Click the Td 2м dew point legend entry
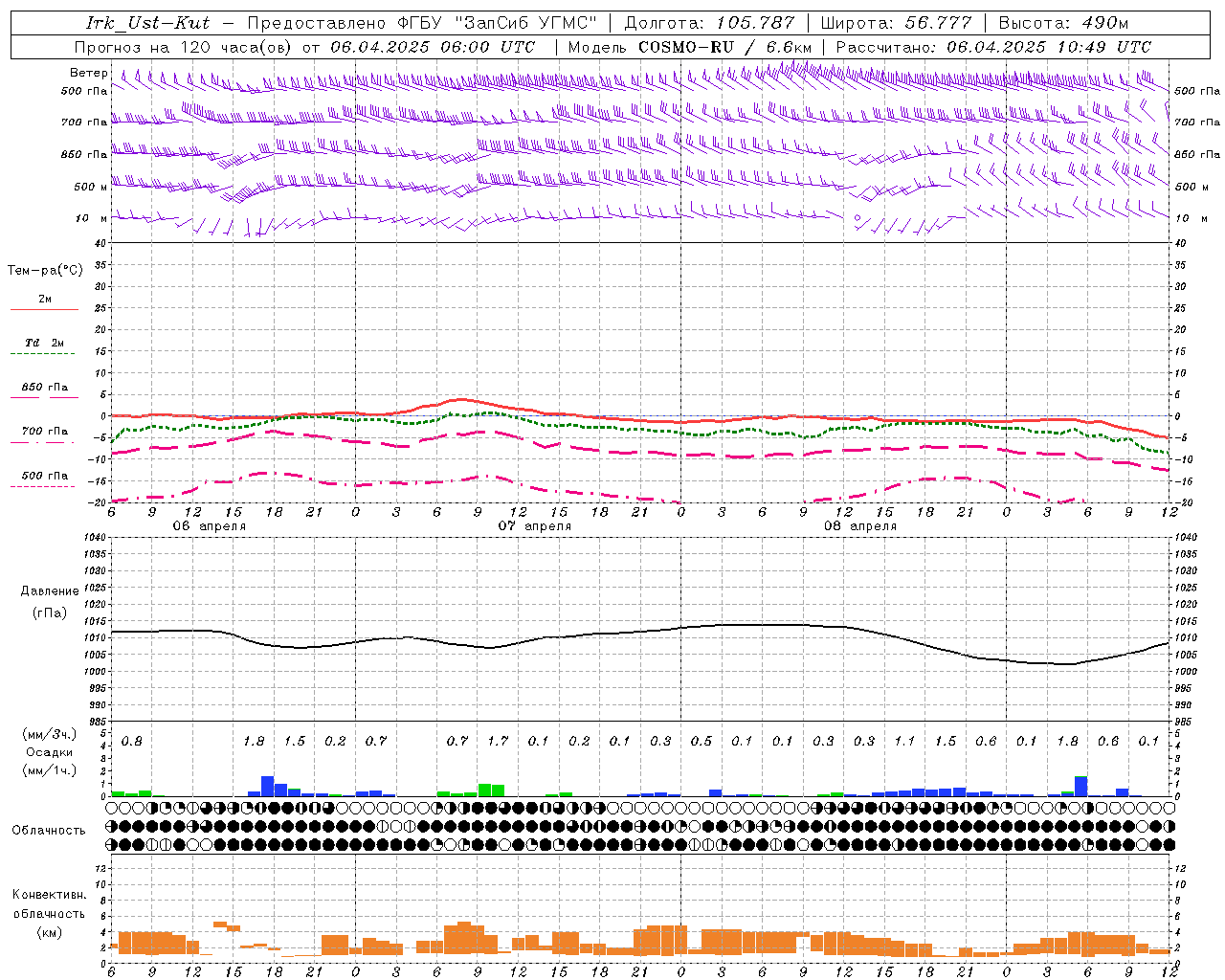The image size is (1225, 980). click(x=45, y=343)
